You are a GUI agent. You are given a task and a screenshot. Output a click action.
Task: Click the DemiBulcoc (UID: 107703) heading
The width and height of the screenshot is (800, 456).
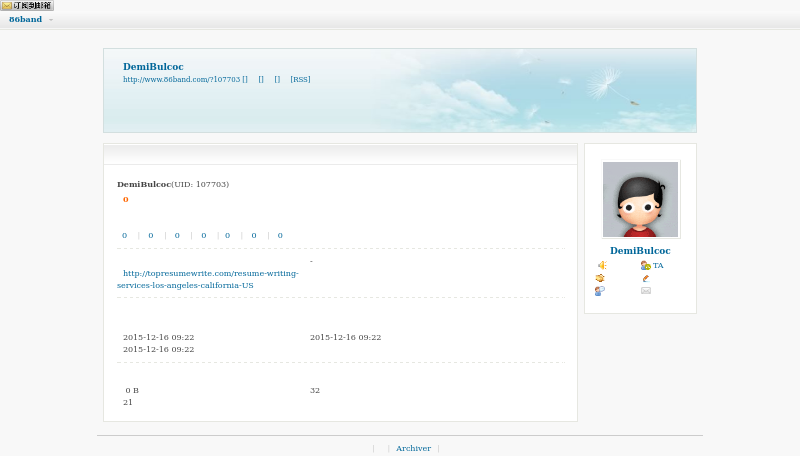[173, 184]
